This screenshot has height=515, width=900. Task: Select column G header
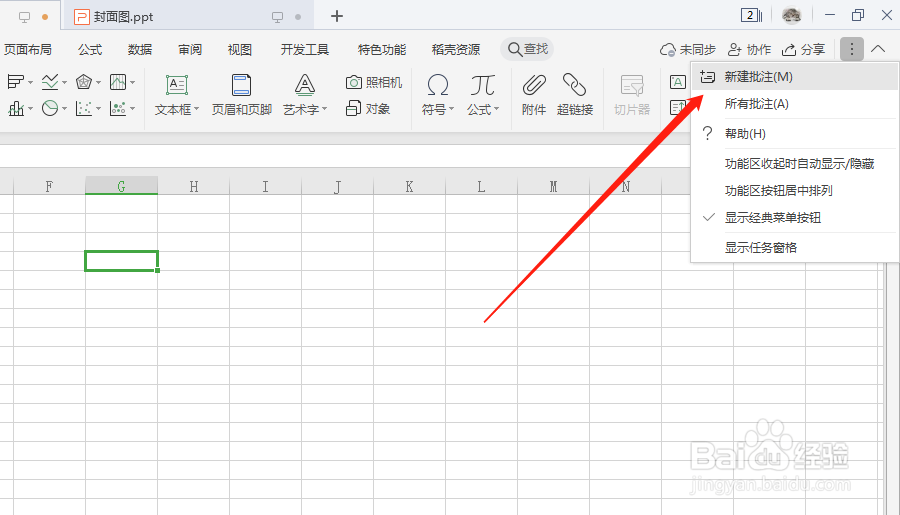121,186
